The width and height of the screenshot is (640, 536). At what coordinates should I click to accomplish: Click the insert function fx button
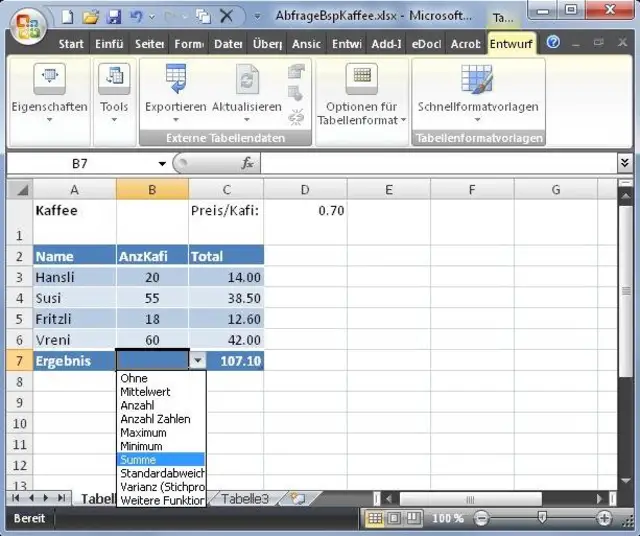[247, 164]
